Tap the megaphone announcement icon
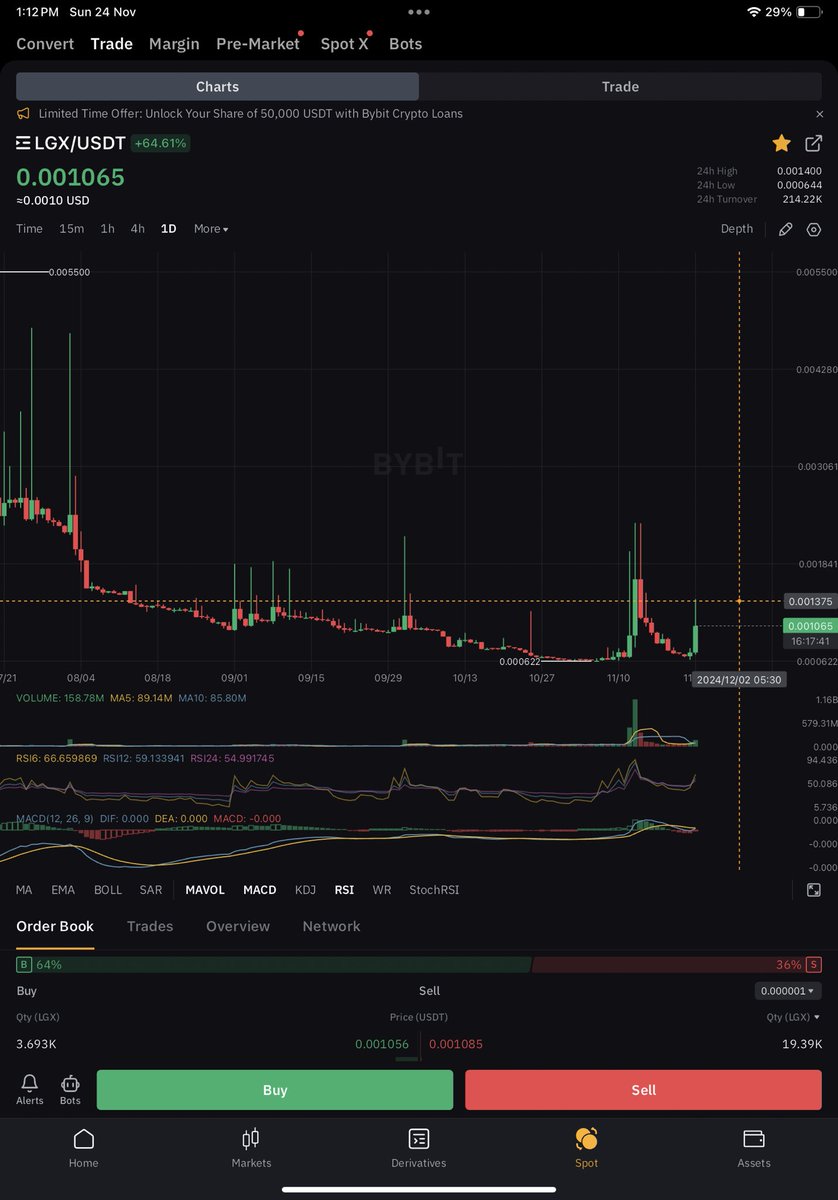The width and height of the screenshot is (838, 1200). pyautogui.click(x=24, y=114)
